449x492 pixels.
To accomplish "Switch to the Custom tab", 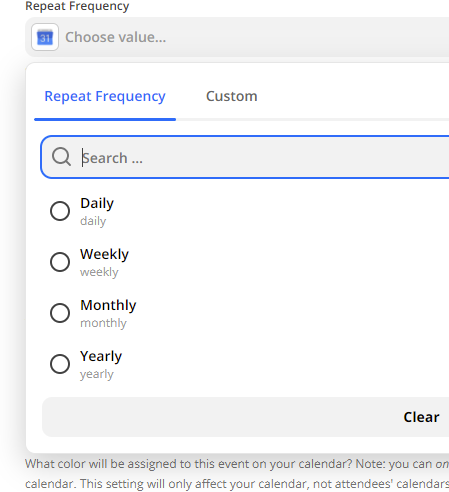I will tap(232, 96).
